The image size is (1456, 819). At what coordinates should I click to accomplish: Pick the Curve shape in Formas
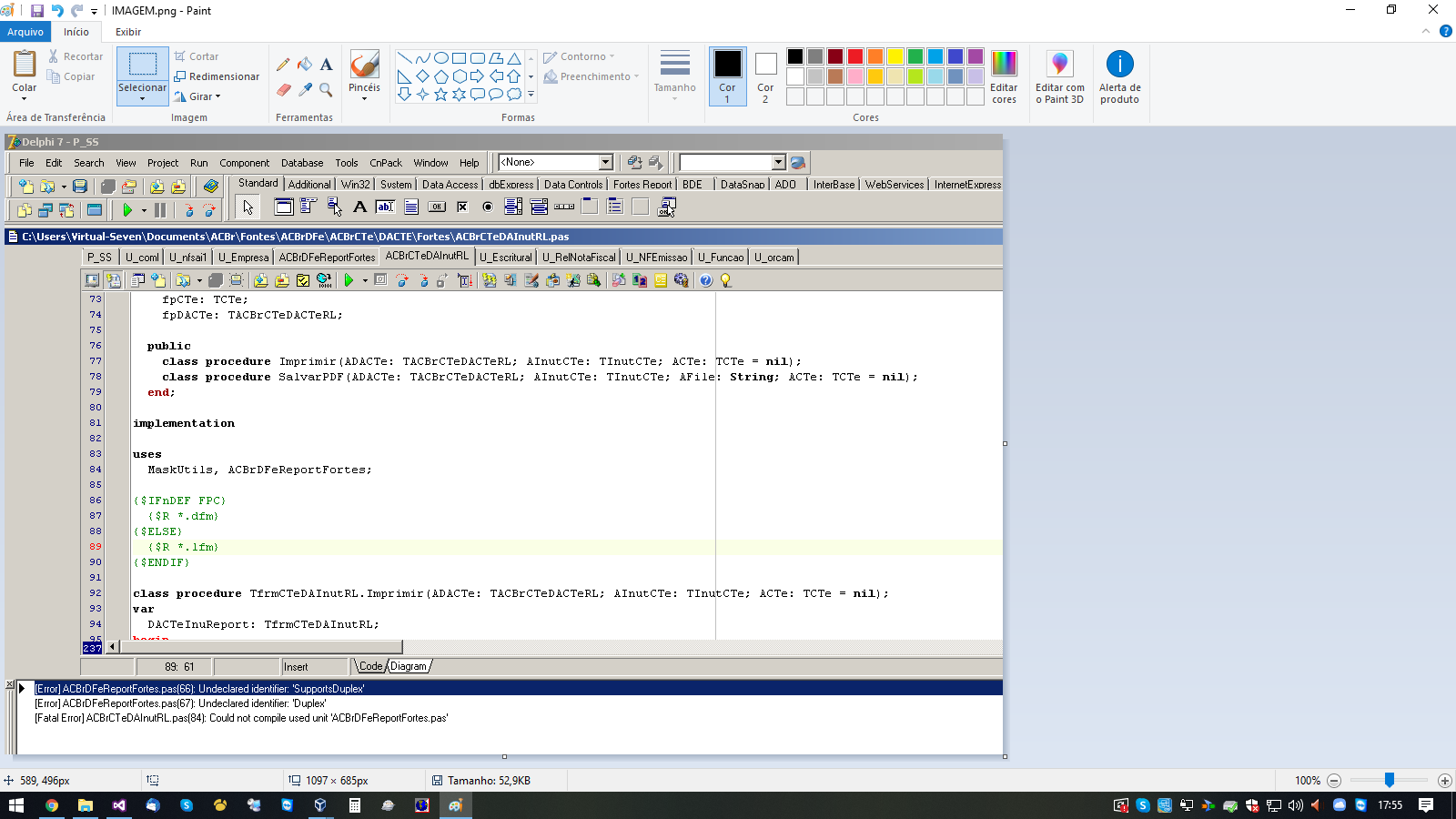coord(423,58)
